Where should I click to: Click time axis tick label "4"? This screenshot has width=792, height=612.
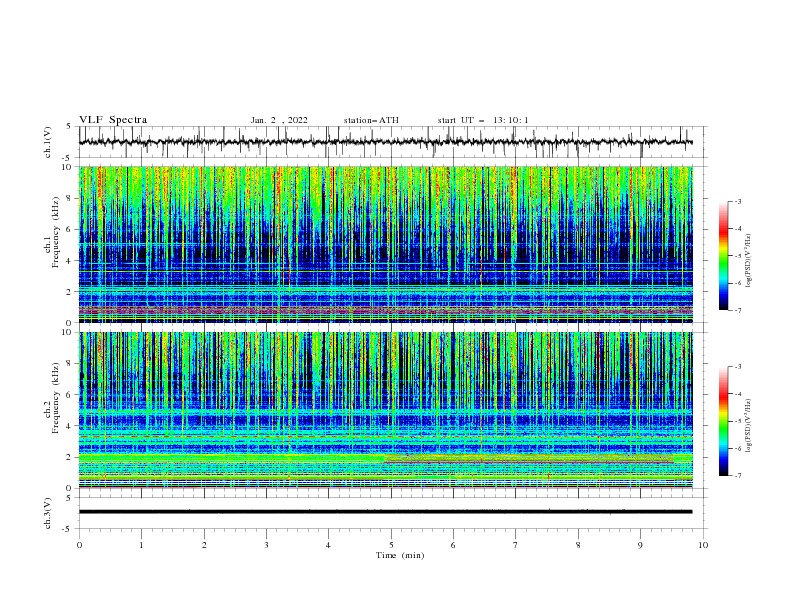329,545
